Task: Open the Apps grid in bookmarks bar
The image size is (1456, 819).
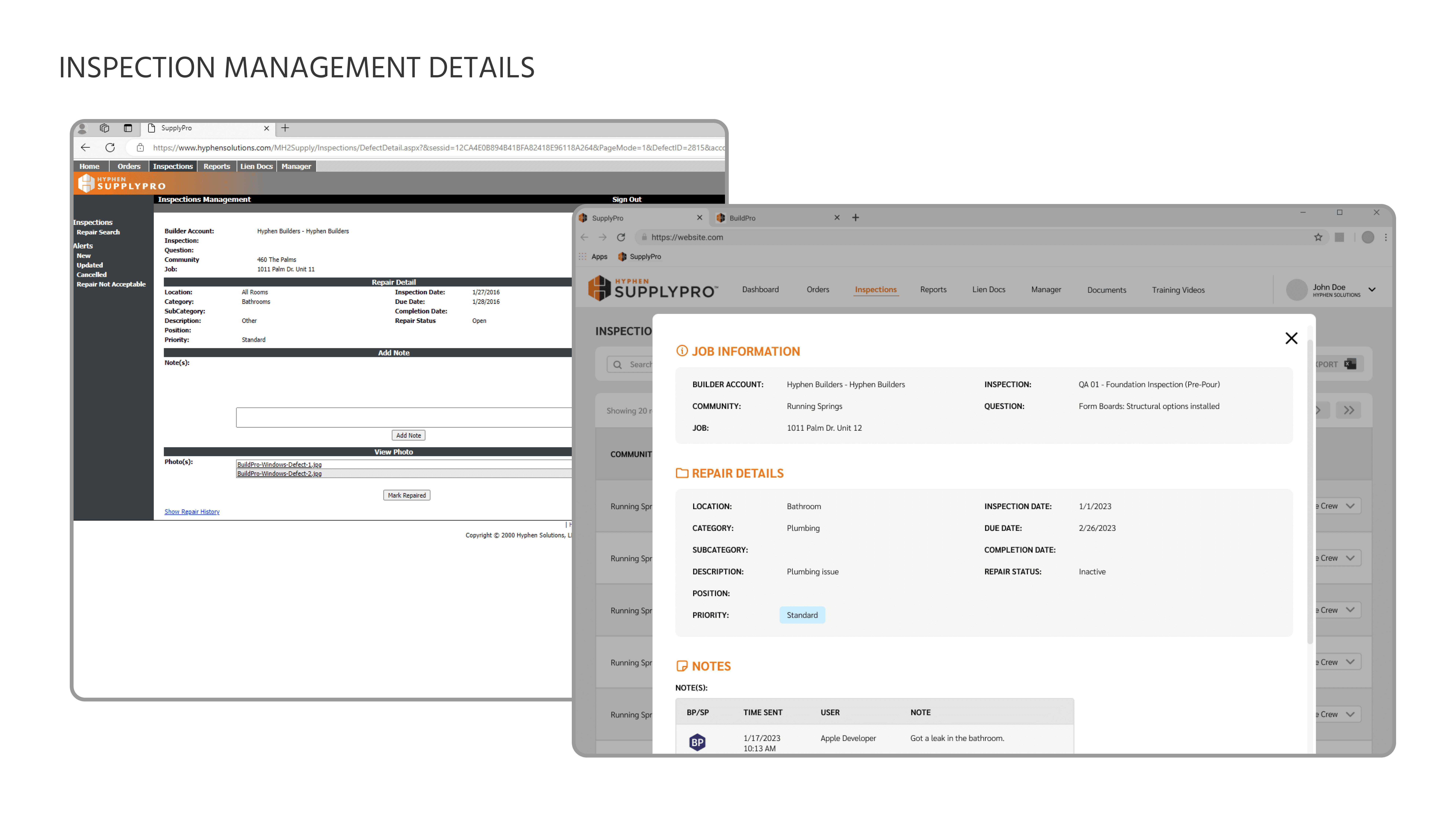Action: (x=583, y=257)
